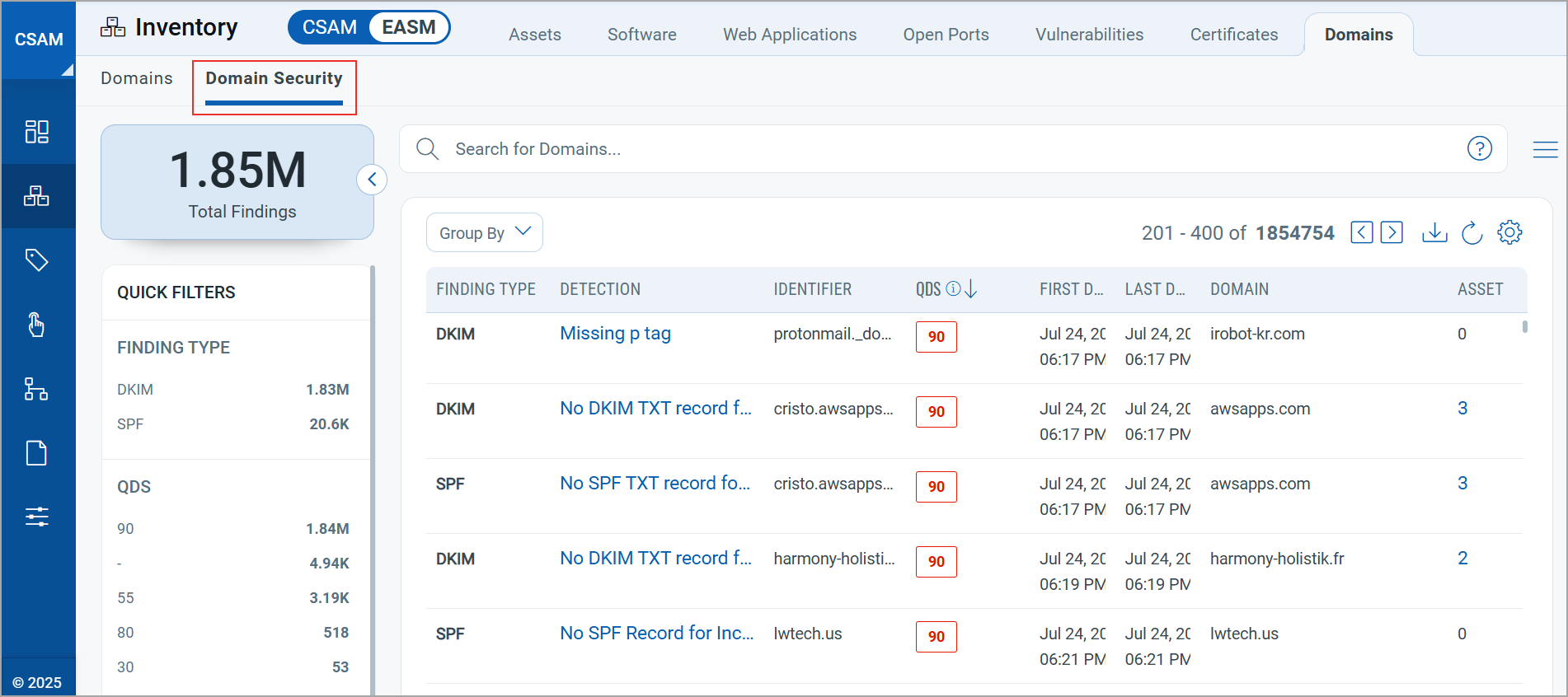Viewport: 1568px width, 697px height.
Task: Click the magnifier search icon
Action: coord(428,149)
